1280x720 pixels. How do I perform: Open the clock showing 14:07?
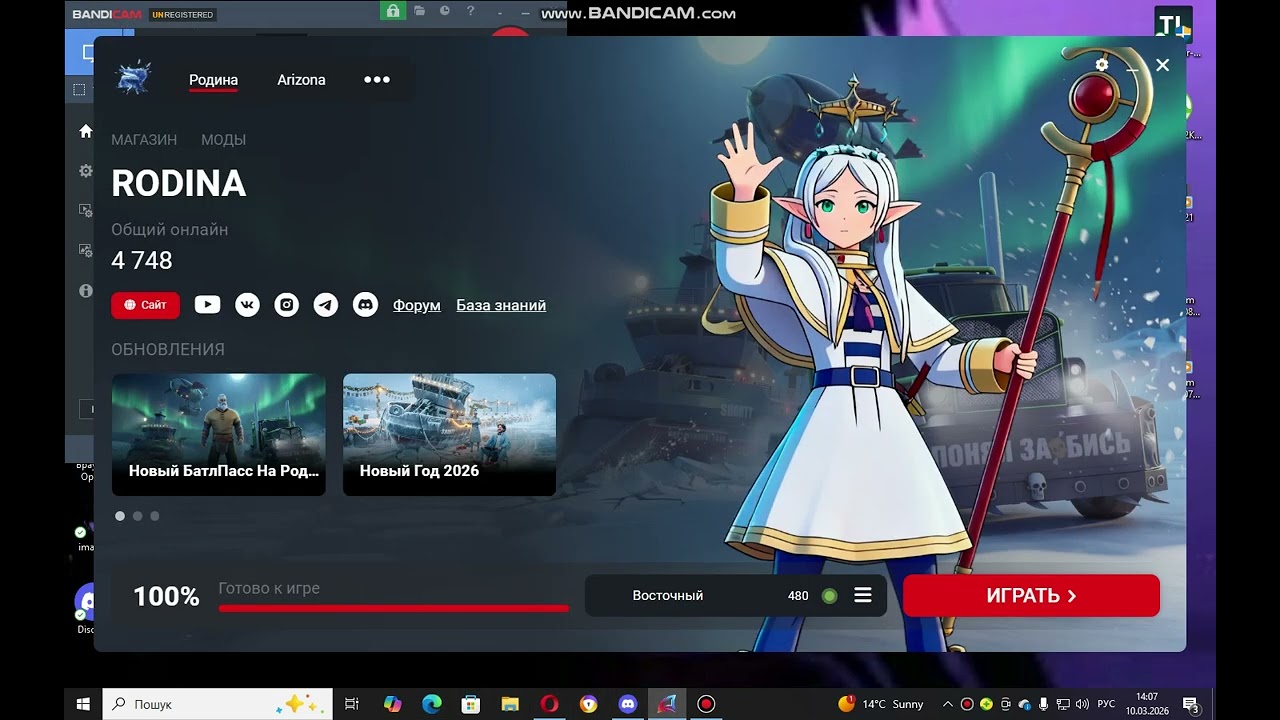coord(1147,704)
